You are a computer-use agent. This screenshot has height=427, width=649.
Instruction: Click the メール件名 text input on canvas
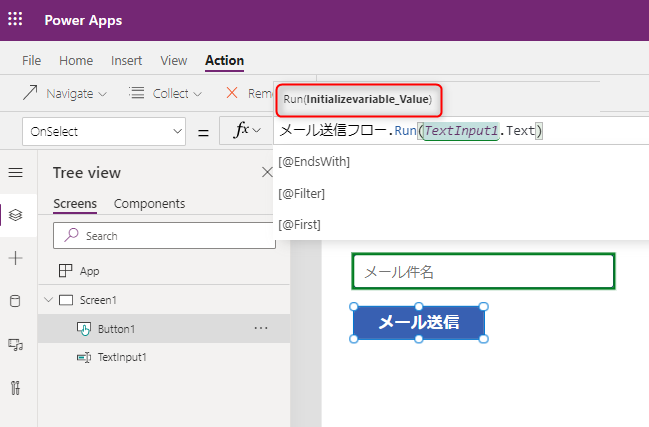[x=483, y=271]
